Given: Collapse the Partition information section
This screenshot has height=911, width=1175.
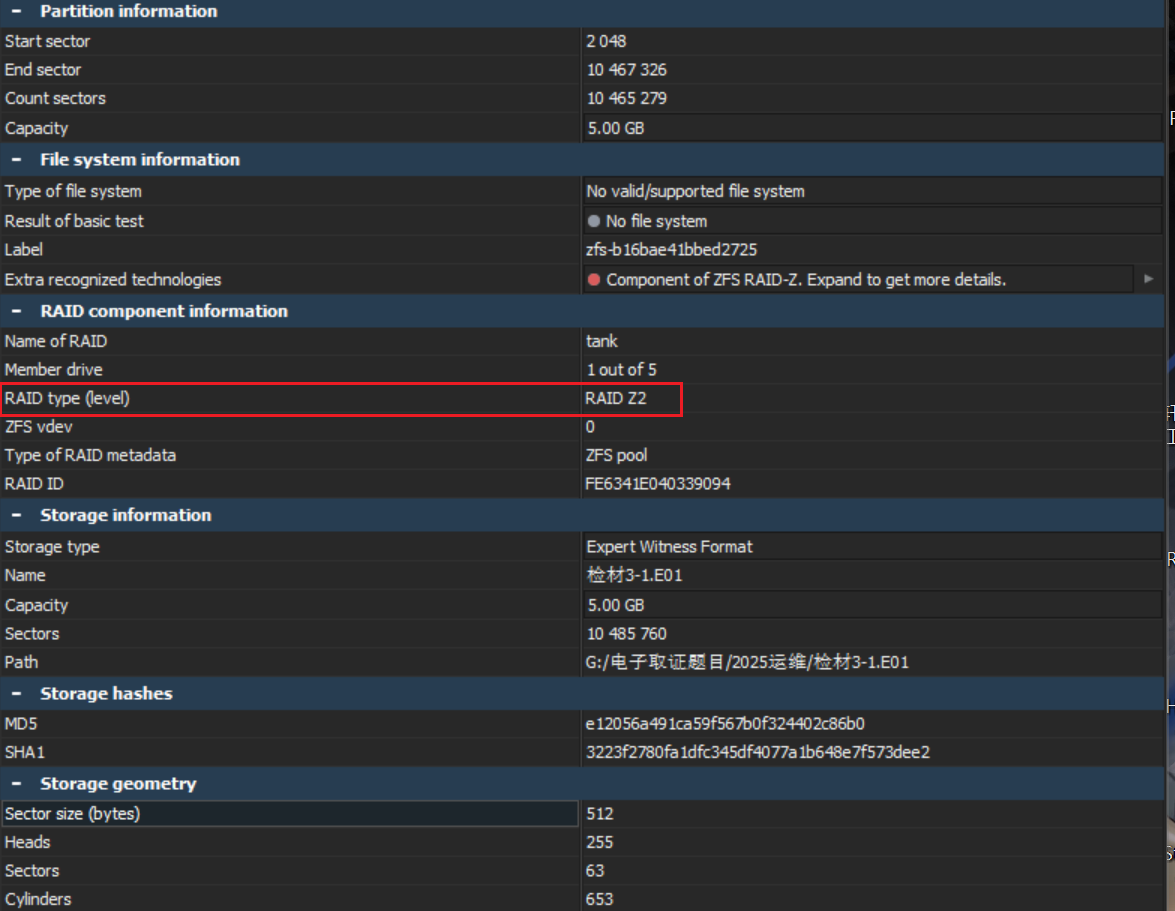Looking at the screenshot, I should point(16,11).
